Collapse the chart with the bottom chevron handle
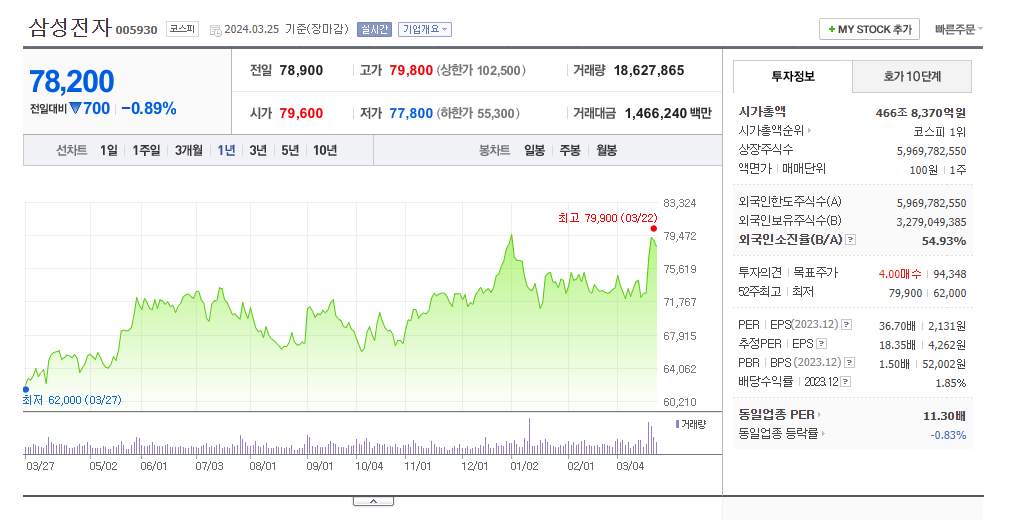This screenshot has width=1013, height=520. pos(373,501)
